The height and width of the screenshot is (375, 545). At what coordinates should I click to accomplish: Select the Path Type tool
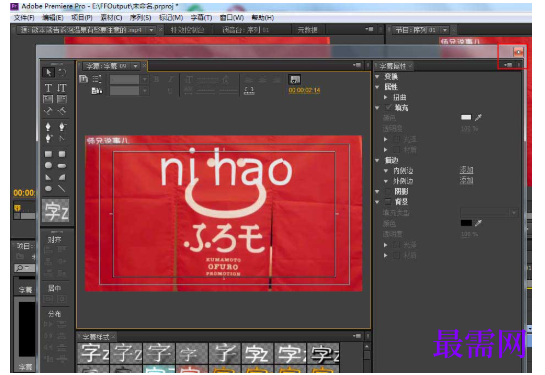(48, 111)
